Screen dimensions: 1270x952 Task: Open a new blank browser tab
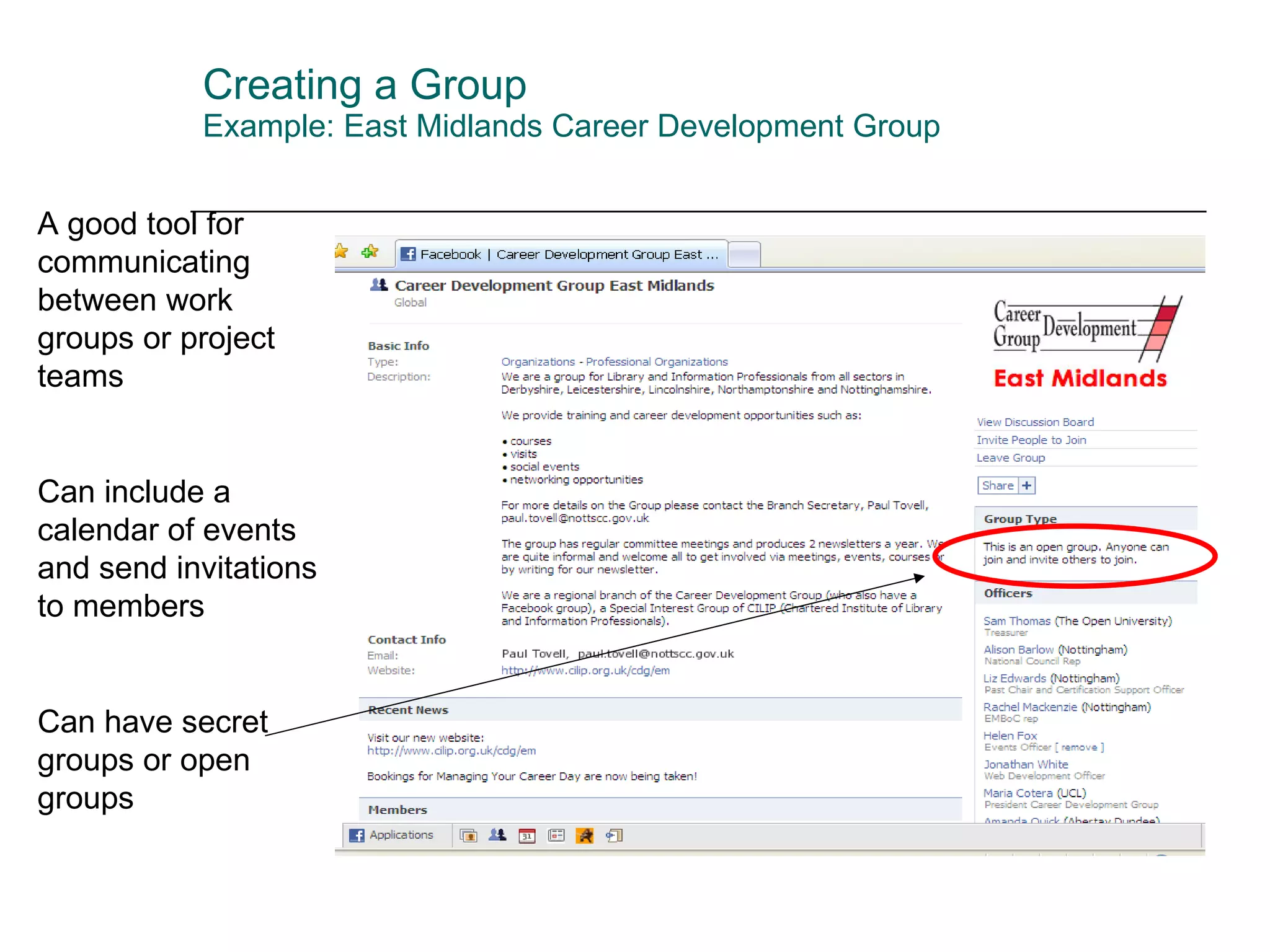pyautogui.click(x=744, y=255)
